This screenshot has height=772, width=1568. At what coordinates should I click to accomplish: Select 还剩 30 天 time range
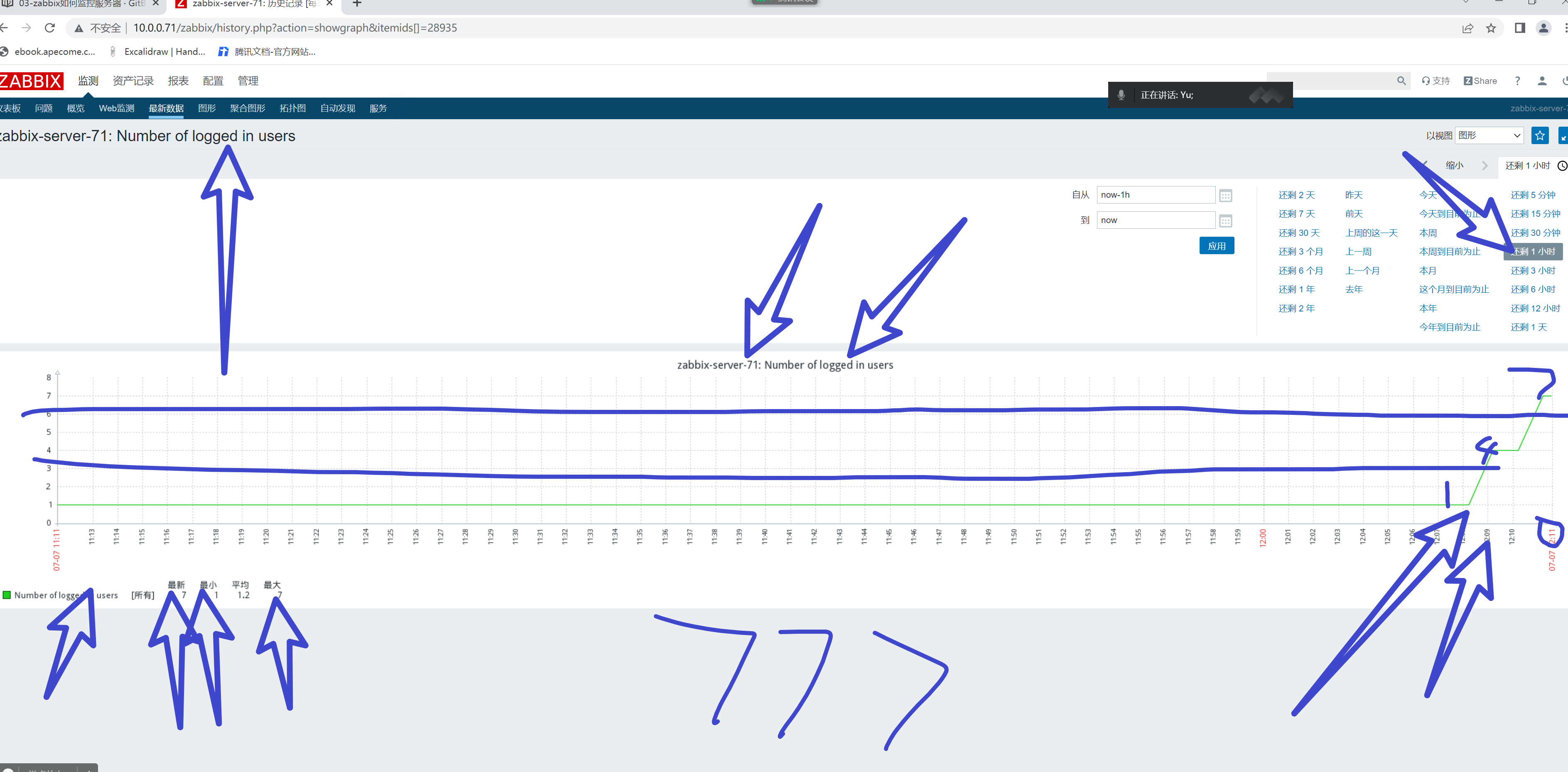1299,233
